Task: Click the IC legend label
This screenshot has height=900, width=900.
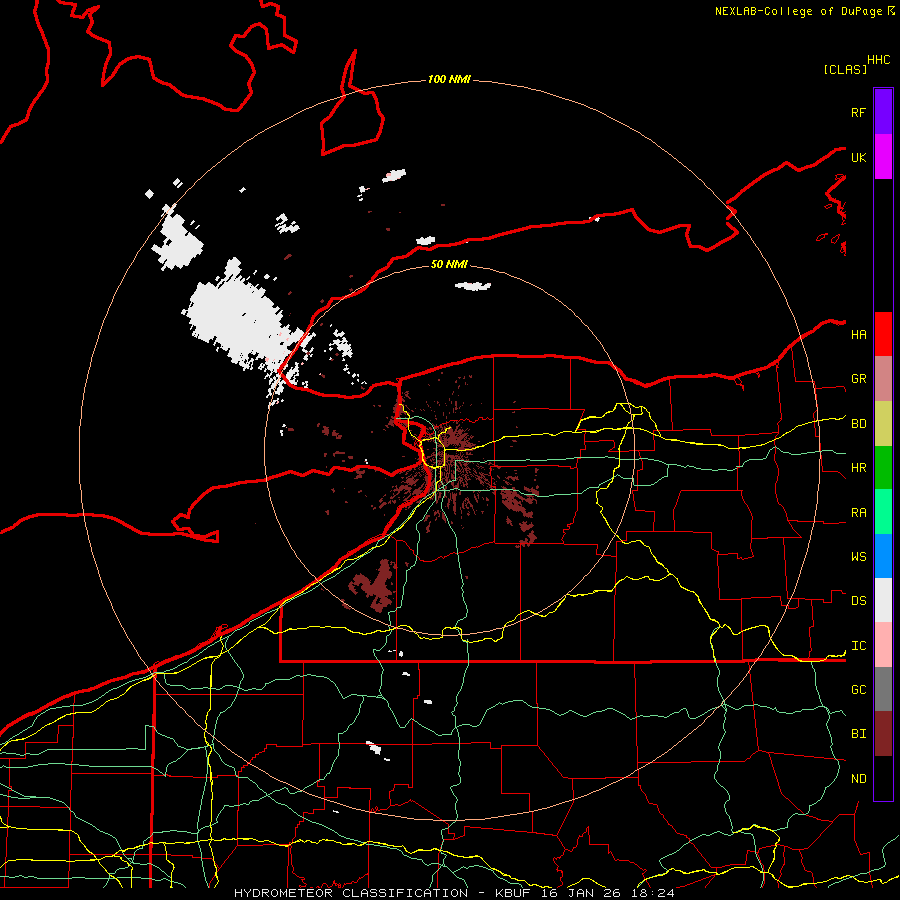Action: 858,646
